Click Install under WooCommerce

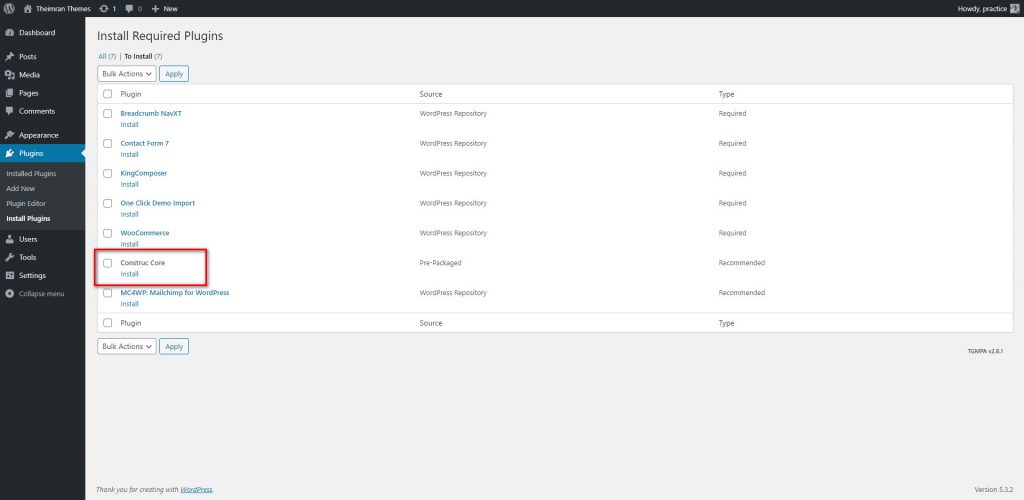(129, 244)
